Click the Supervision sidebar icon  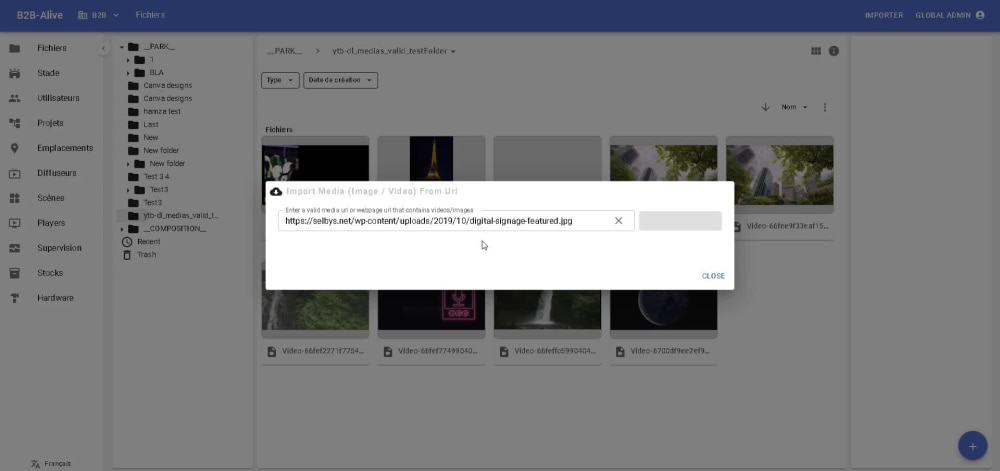[x=15, y=248]
